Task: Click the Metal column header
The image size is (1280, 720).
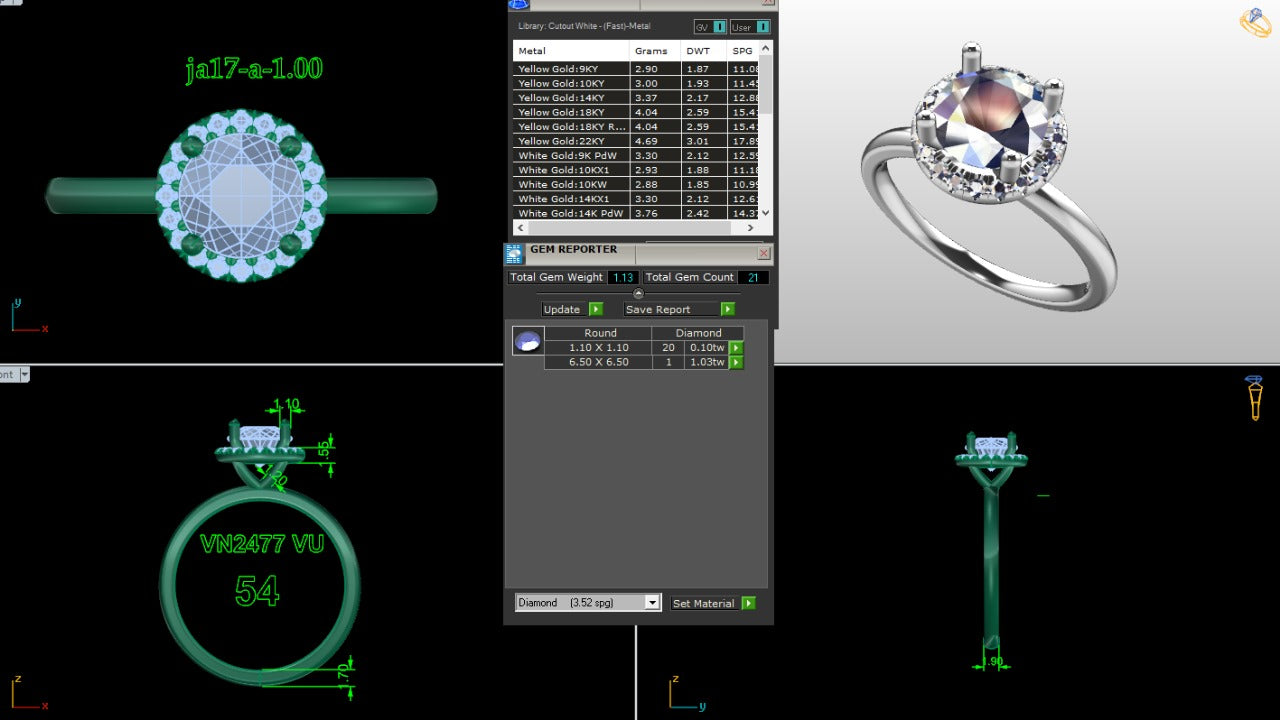Action: [x=571, y=50]
